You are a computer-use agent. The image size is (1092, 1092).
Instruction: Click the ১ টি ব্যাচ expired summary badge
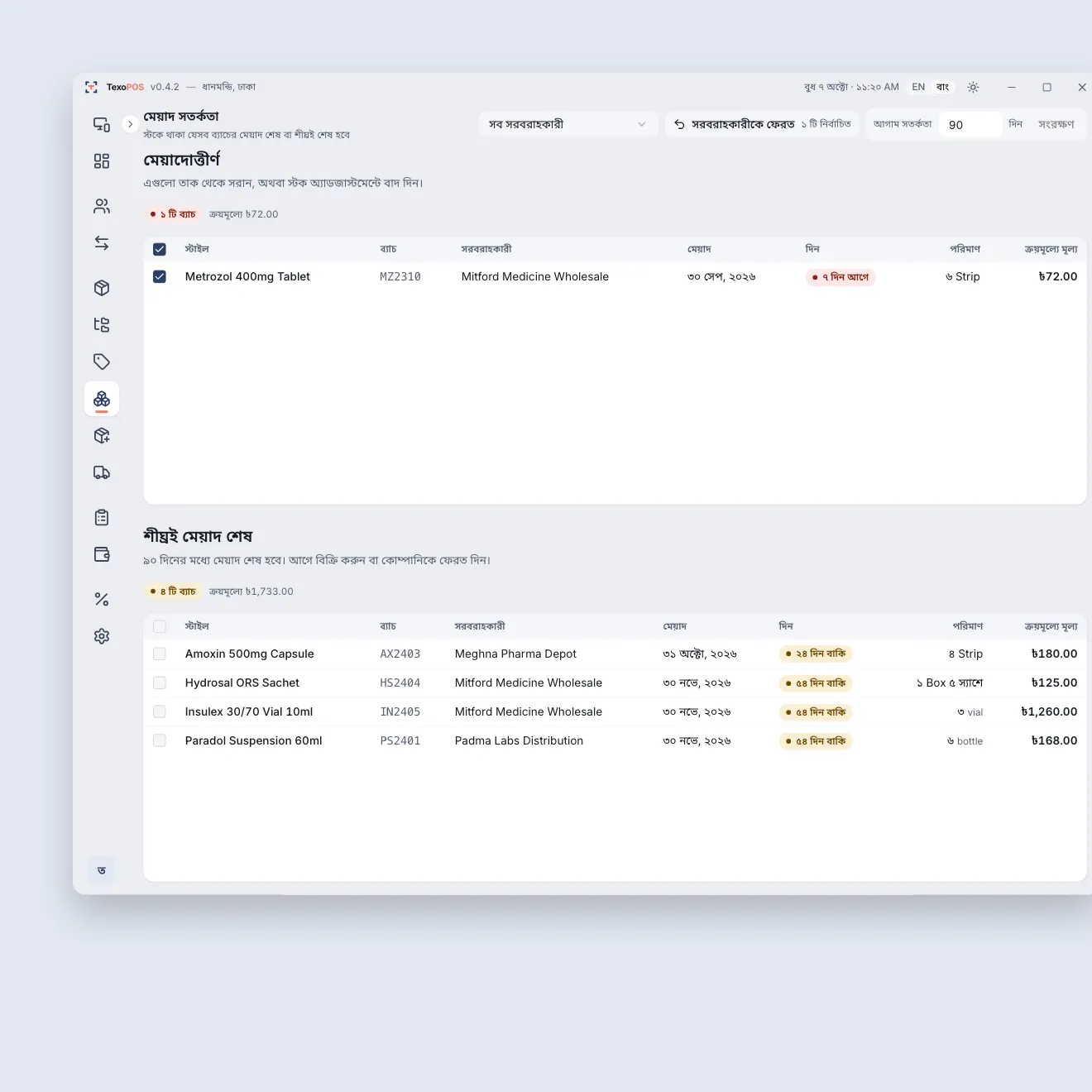click(x=173, y=214)
